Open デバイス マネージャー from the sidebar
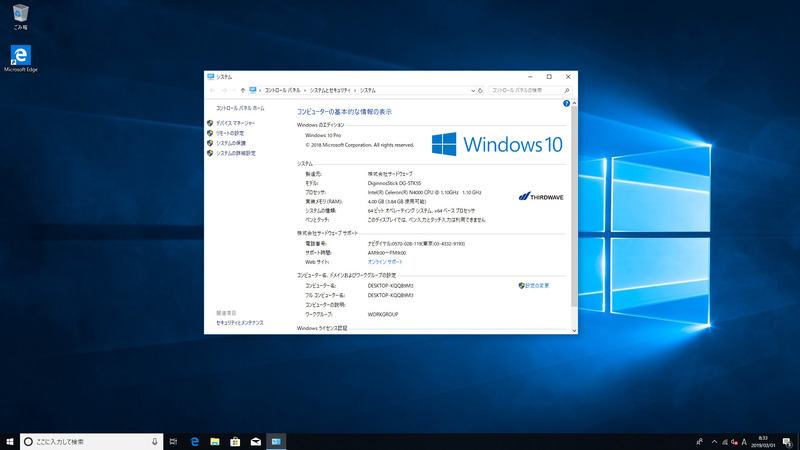Viewport: 800px width, 450px height. [235, 123]
